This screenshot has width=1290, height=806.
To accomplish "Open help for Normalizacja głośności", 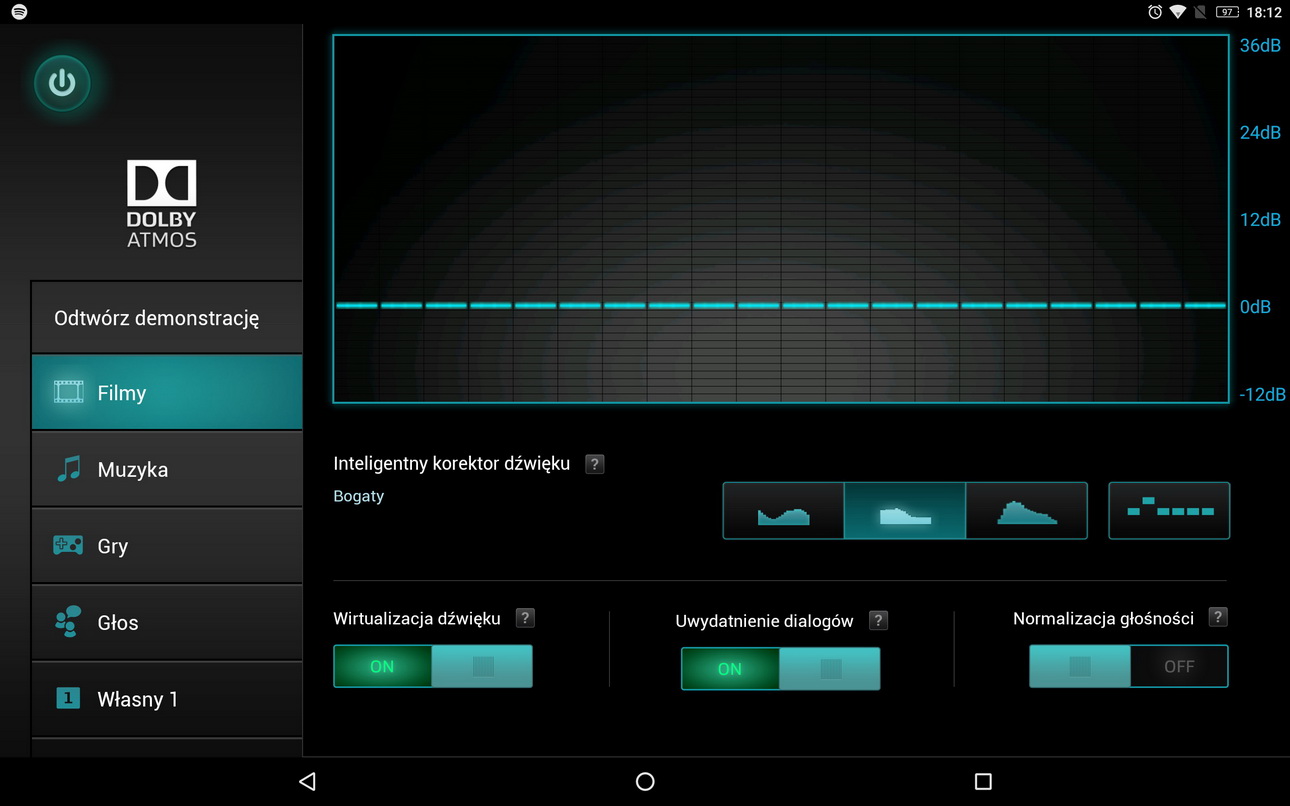I will click(x=1217, y=617).
